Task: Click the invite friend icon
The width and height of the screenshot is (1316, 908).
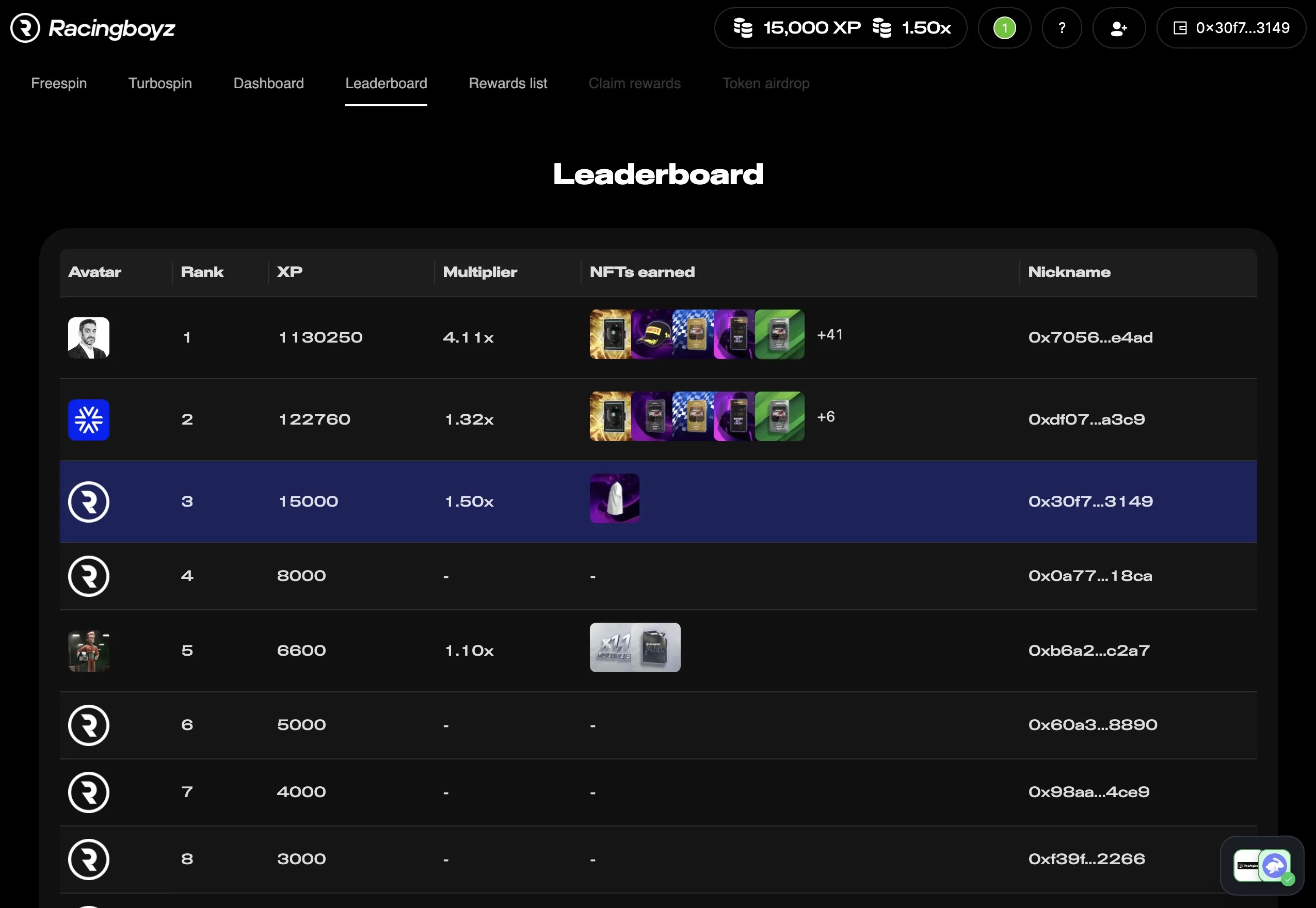Action: 1118,28
